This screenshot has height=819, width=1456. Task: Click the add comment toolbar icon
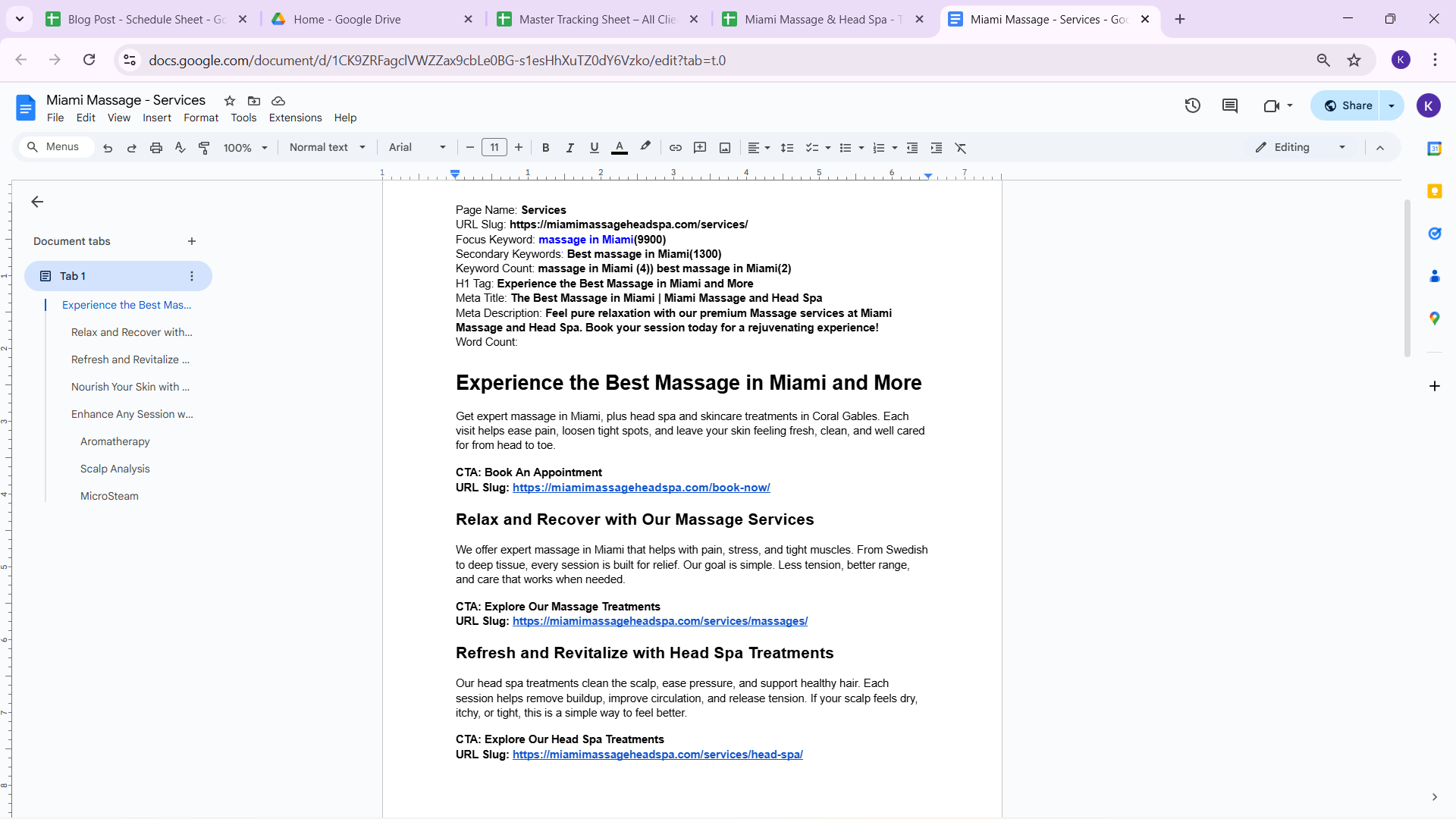(x=700, y=148)
